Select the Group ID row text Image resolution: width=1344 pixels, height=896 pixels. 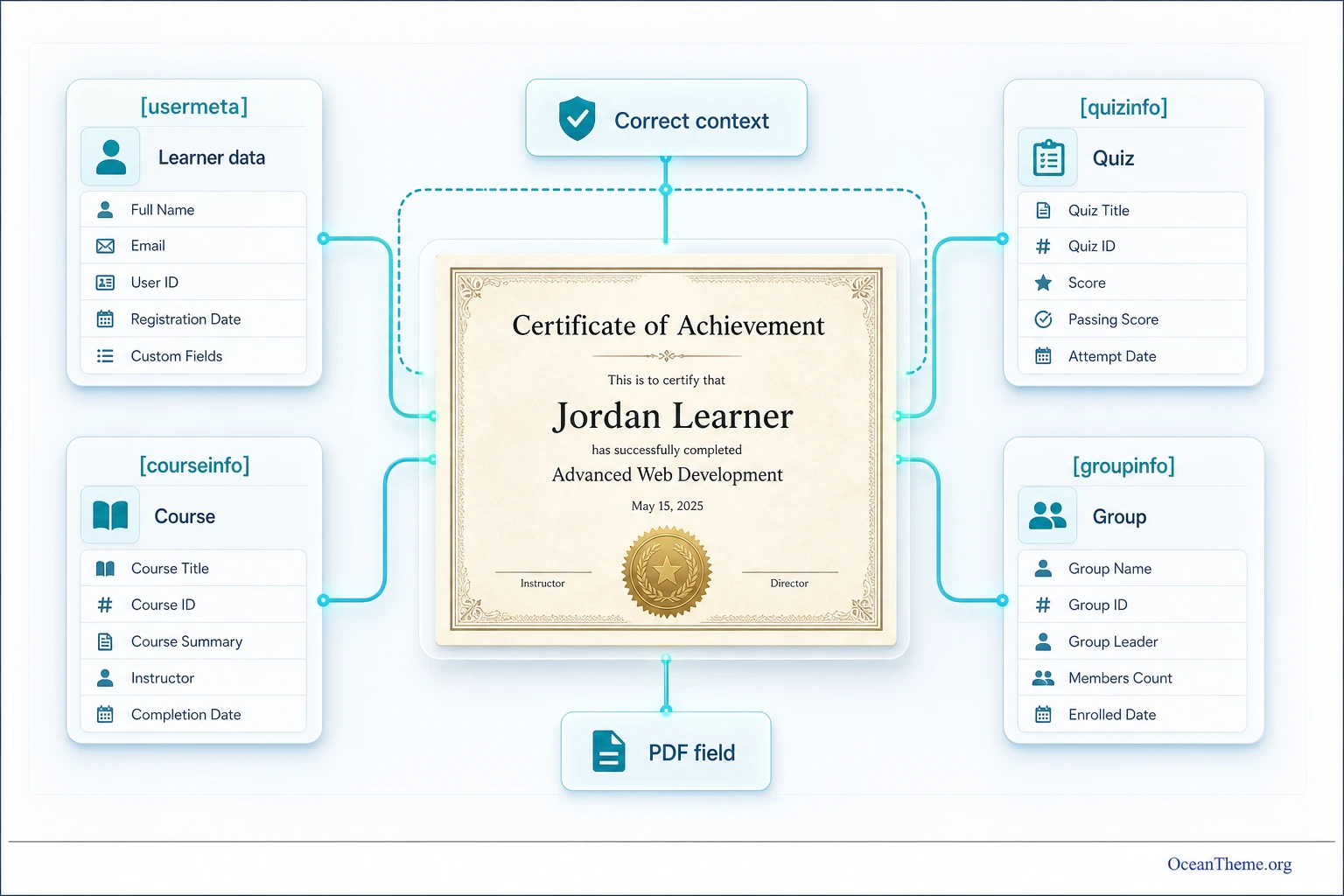click(x=1098, y=605)
